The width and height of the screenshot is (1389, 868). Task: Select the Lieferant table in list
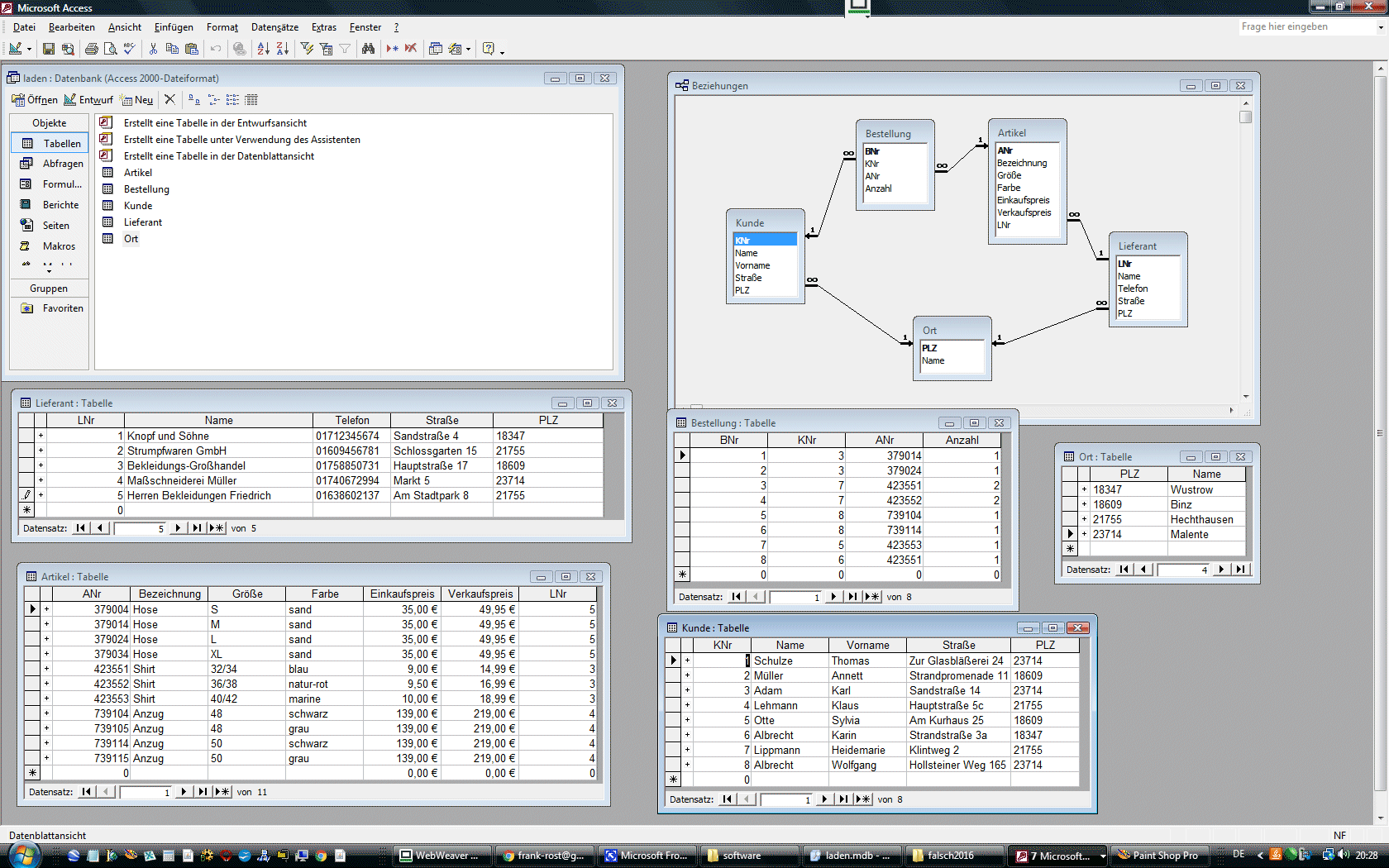[x=142, y=222]
